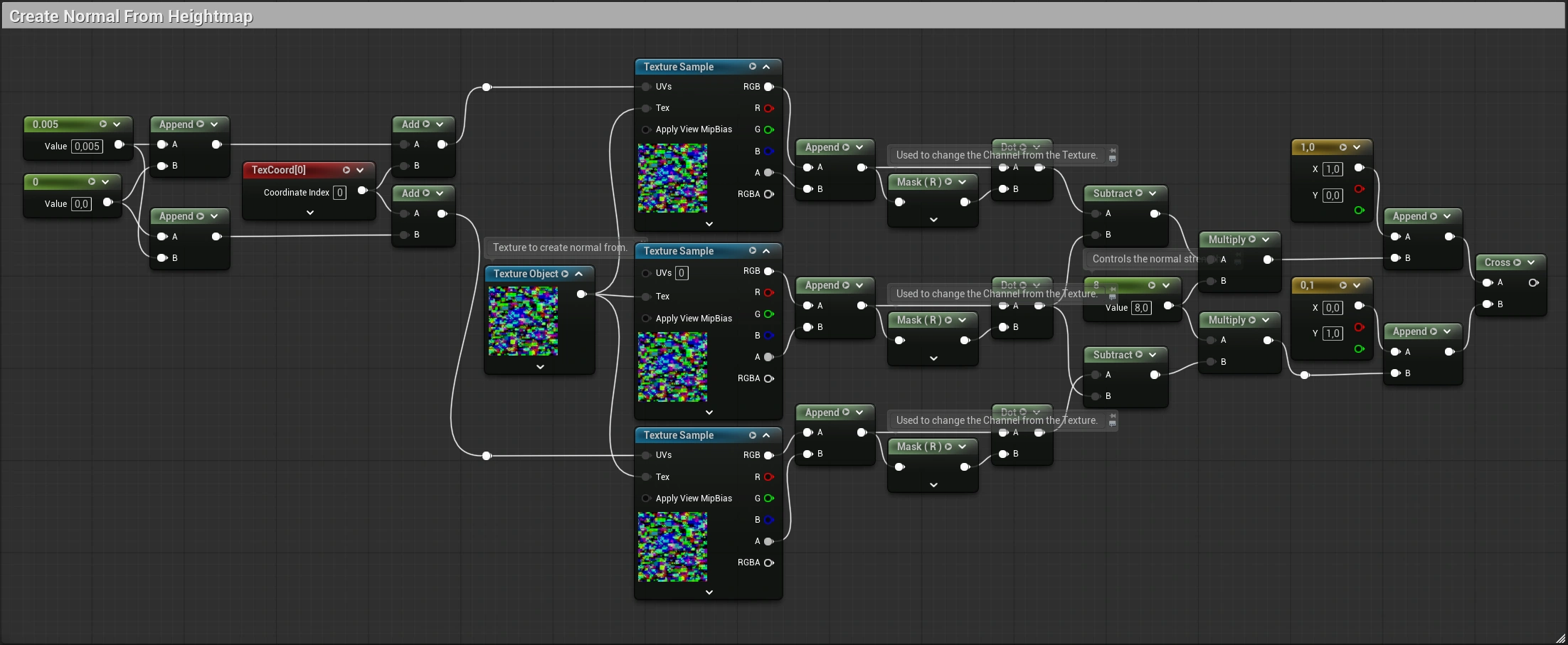This screenshot has width=1568, height=645.
Task: Select Tex input pin on middle Texture Sample
Action: click(x=646, y=297)
